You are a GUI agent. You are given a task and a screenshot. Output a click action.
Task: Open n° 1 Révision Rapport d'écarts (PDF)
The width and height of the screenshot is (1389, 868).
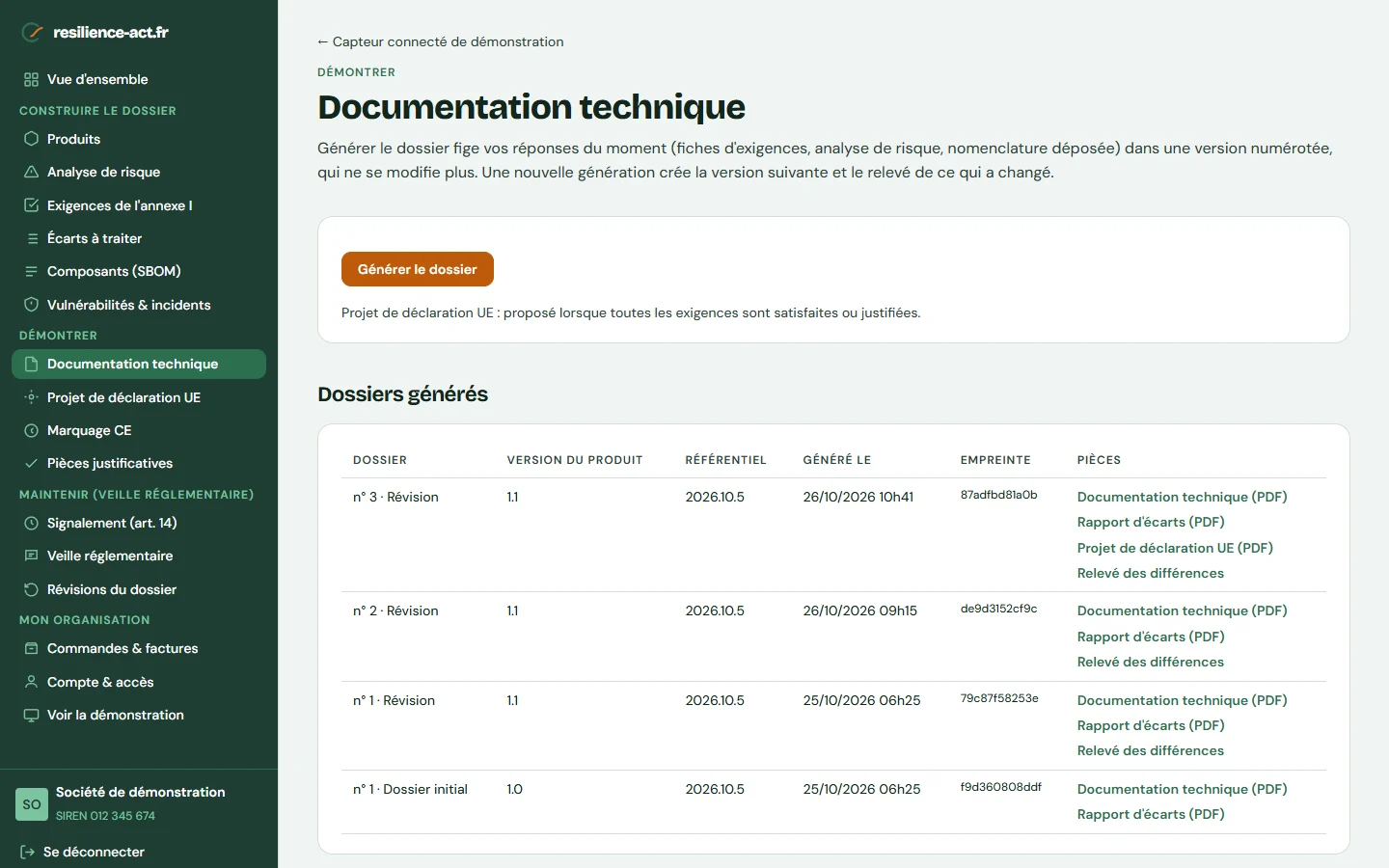pos(1151,725)
